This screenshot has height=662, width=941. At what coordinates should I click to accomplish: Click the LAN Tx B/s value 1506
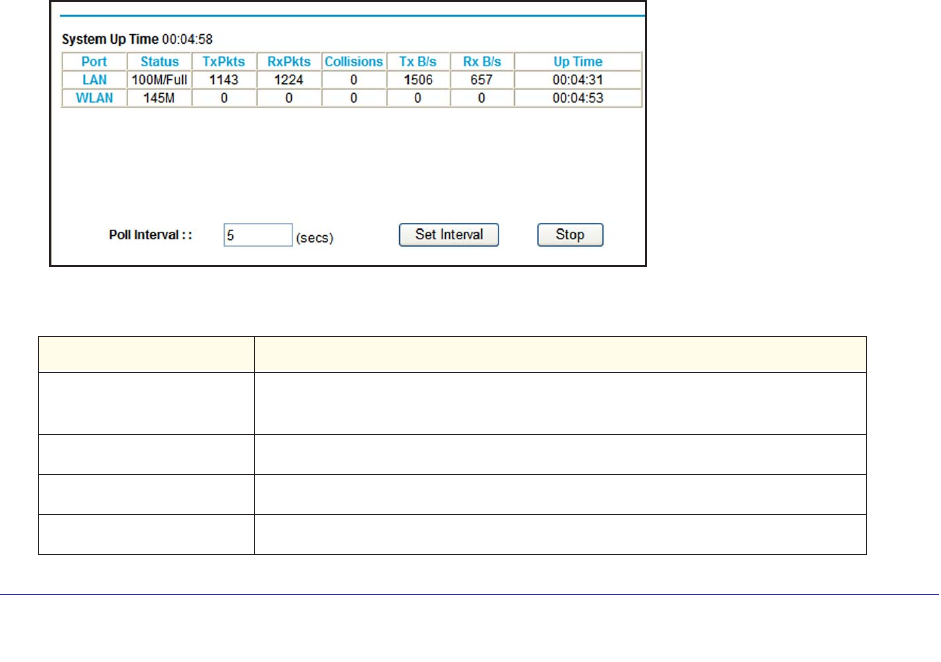418,80
